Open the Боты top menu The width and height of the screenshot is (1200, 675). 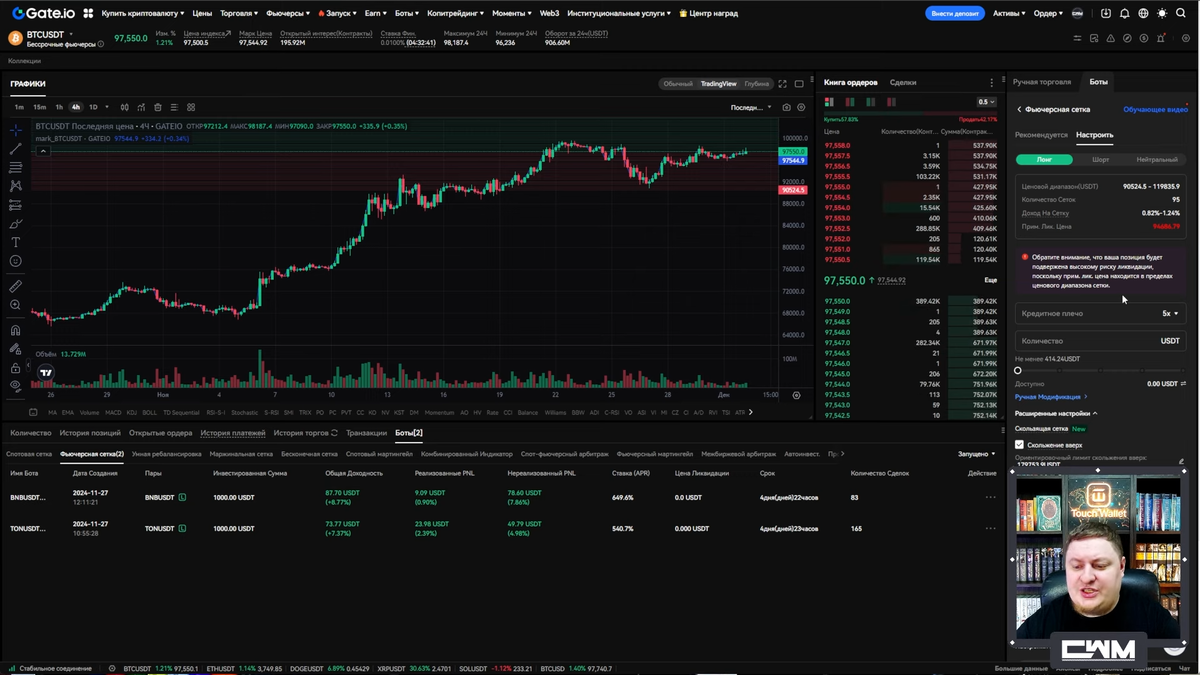click(407, 14)
